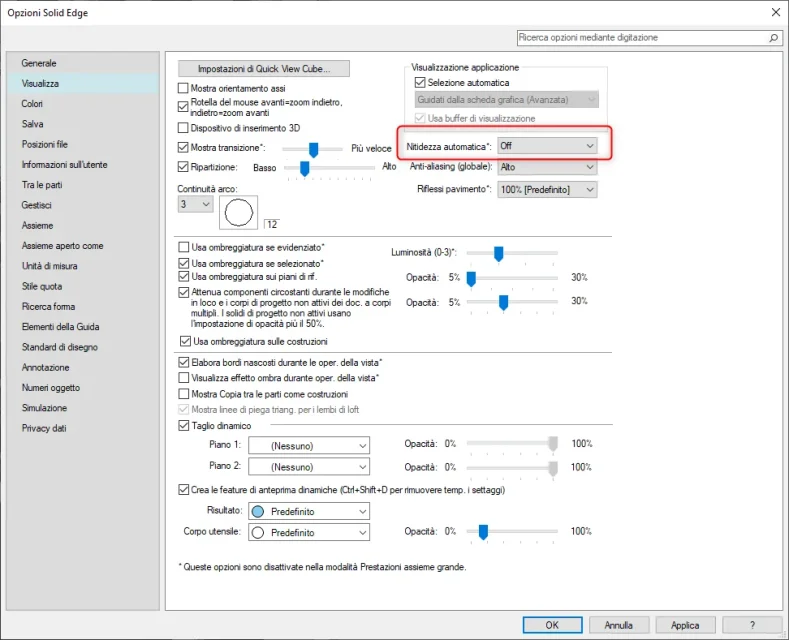Uncheck Mostra transizione checkbox
This screenshot has width=789, height=640.
[x=183, y=147]
